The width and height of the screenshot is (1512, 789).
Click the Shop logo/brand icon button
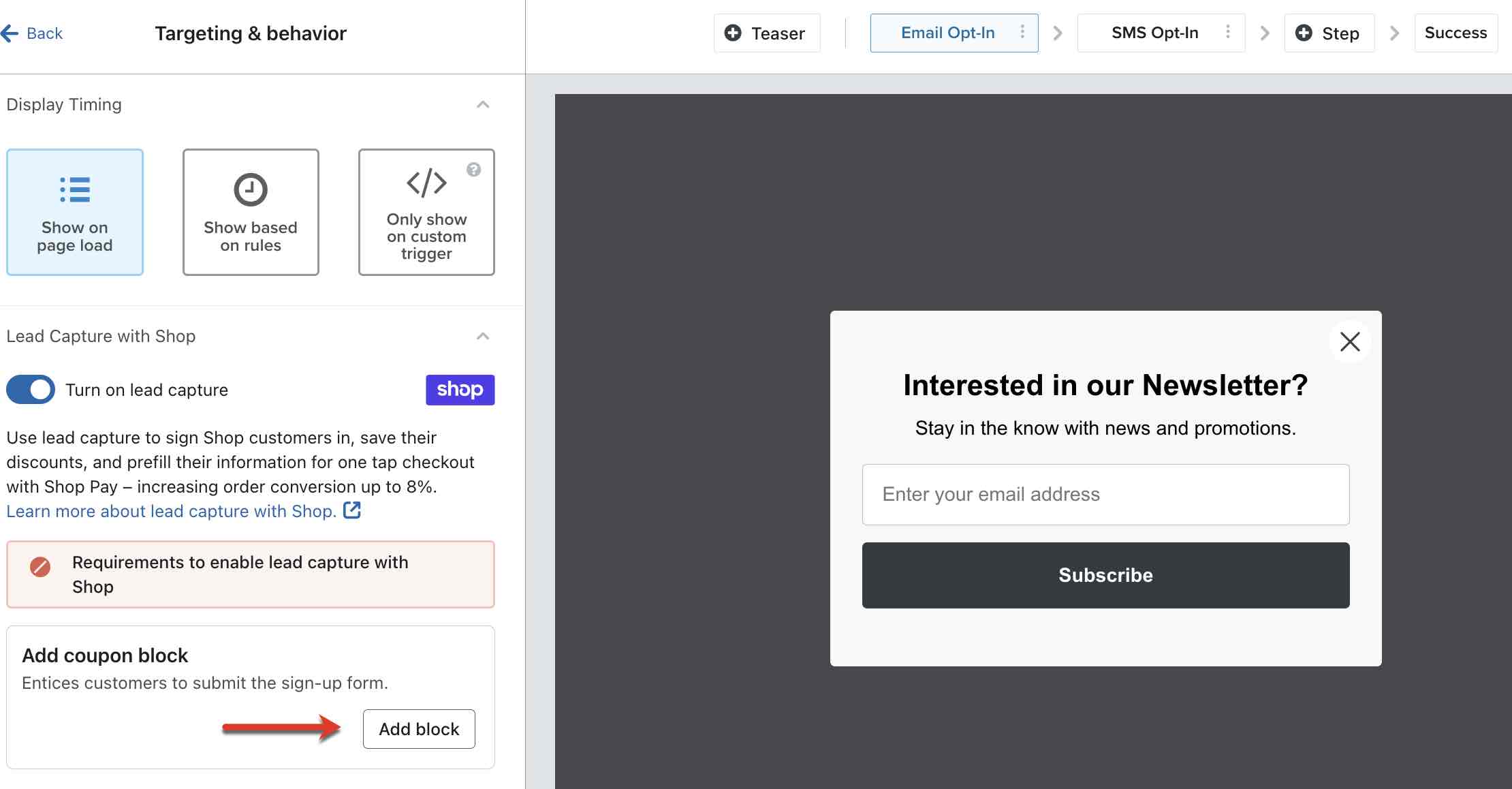click(459, 390)
